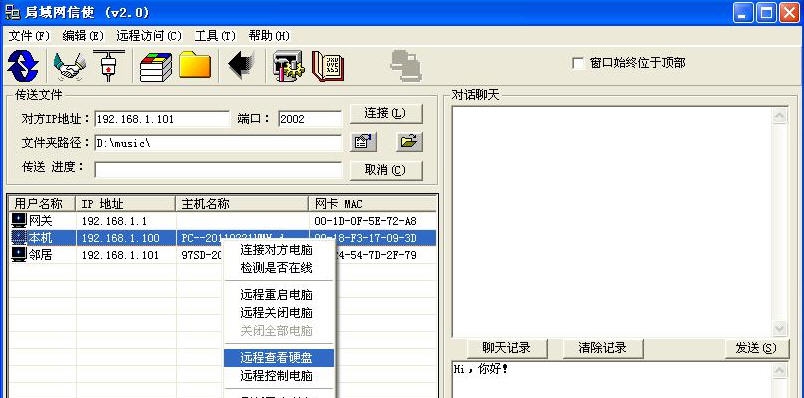Open the 编辑(E) menu
This screenshot has height=398, width=804.
pyautogui.click(x=83, y=36)
